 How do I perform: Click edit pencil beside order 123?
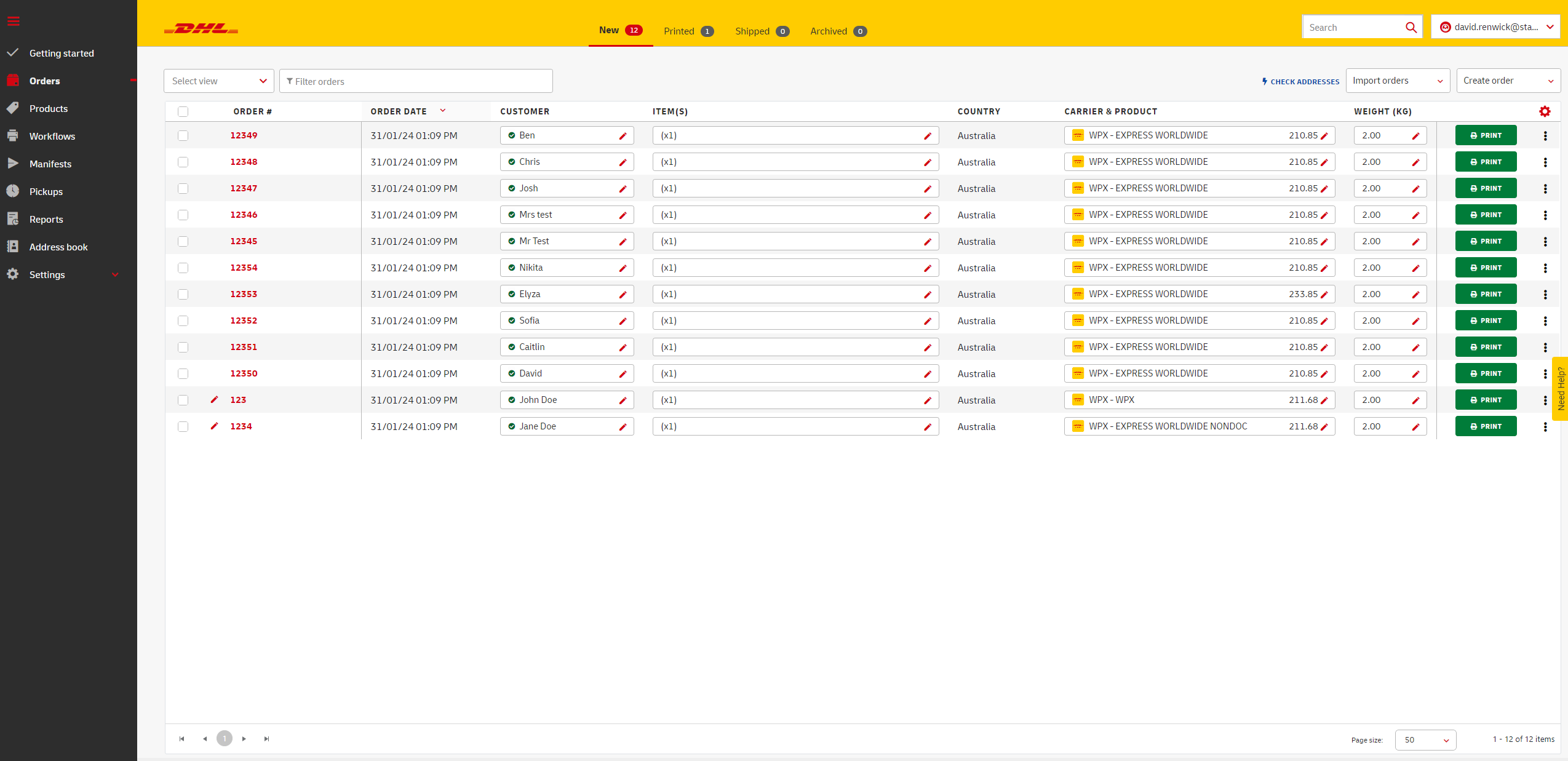214,400
